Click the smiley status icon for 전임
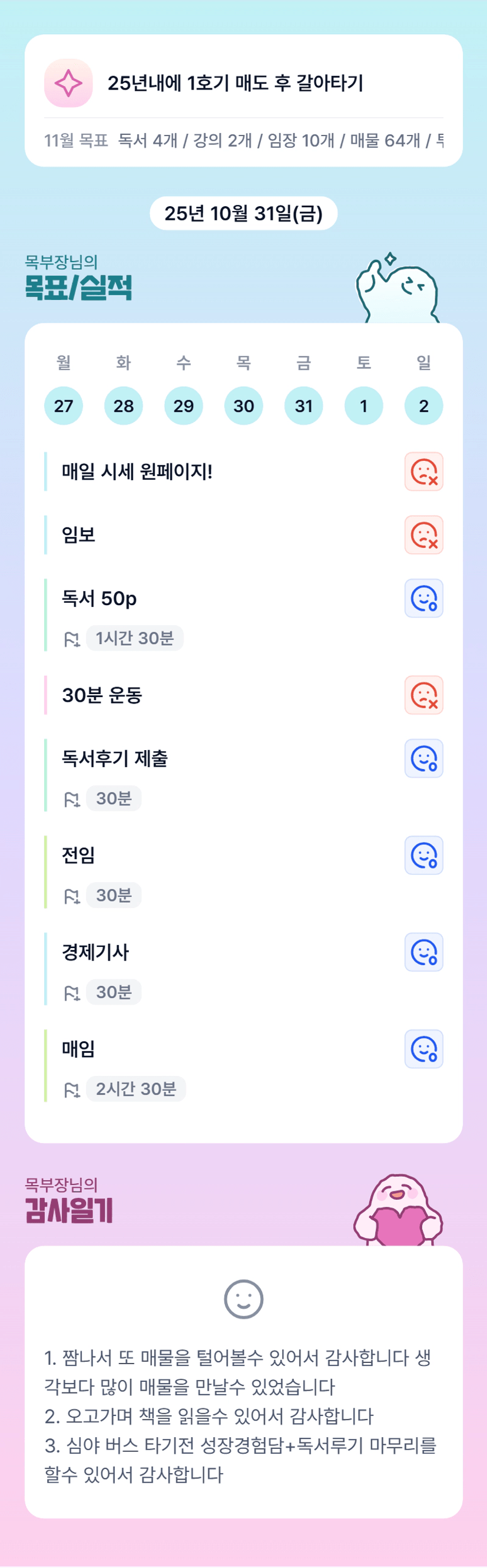Image resolution: width=487 pixels, height=1568 pixels. [x=424, y=855]
